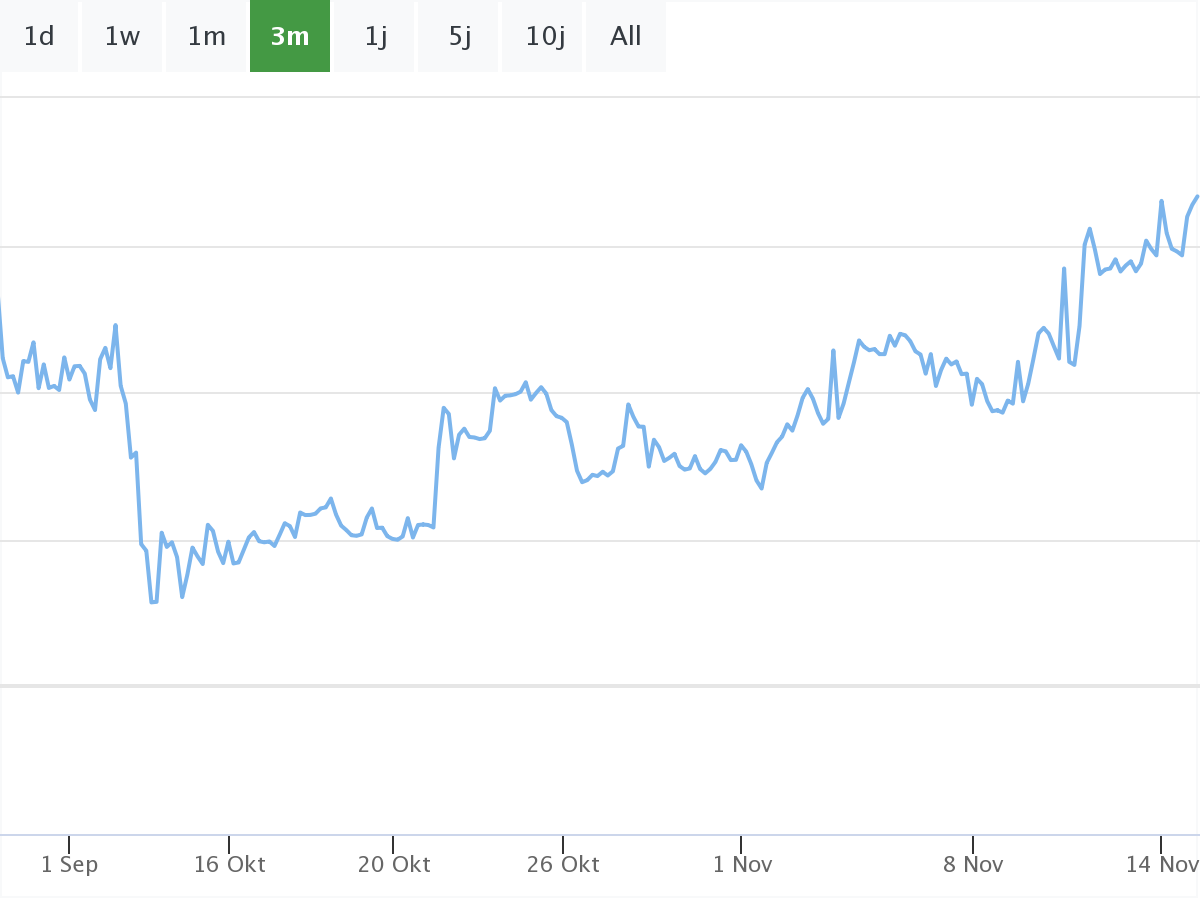The width and height of the screenshot is (1200, 900).
Task: Click the 1 Sep axis date label
Action: tap(69, 864)
